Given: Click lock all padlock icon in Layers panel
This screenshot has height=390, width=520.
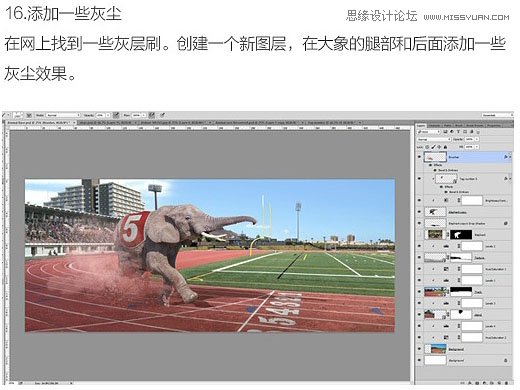Looking at the screenshot, I should coord(446,147).
